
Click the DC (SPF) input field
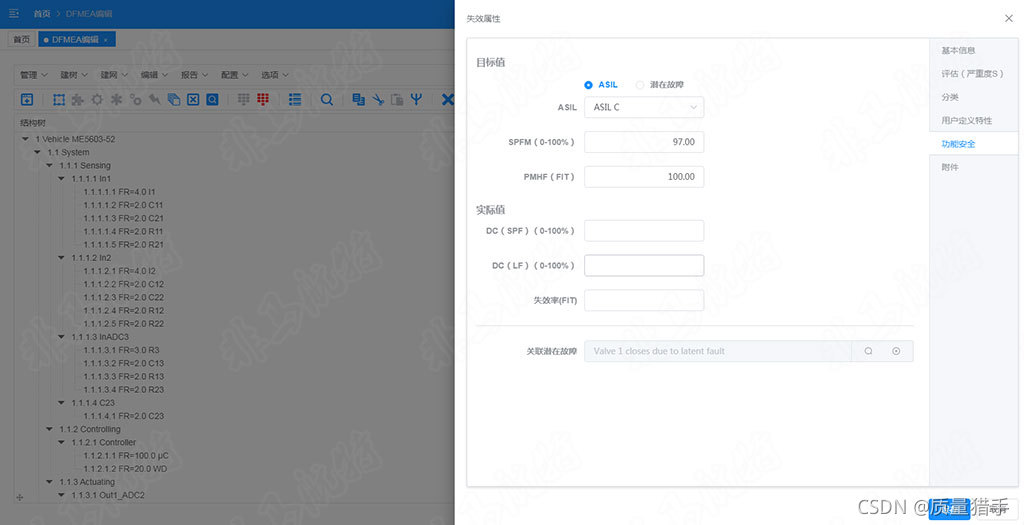pyautogui.click(x=644, y=231)
